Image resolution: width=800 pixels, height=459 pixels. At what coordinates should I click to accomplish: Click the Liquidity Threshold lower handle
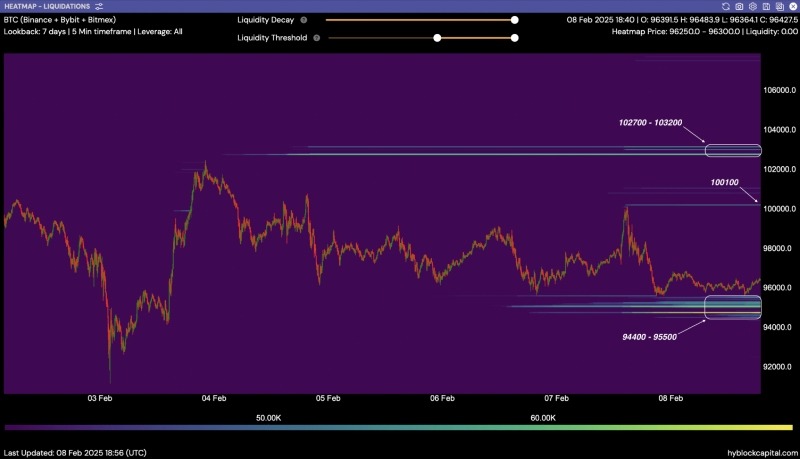click(x=437, y=38)
